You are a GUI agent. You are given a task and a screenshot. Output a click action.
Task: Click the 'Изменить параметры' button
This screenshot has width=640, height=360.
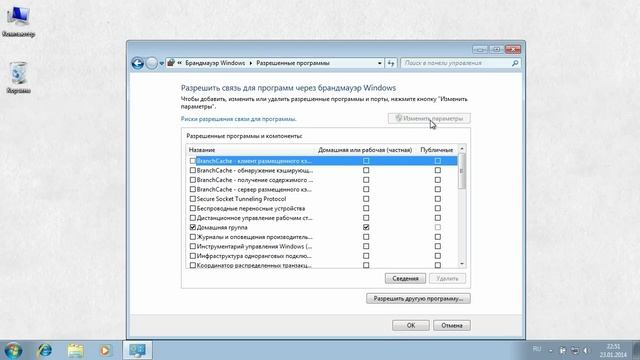pos(429,118)
